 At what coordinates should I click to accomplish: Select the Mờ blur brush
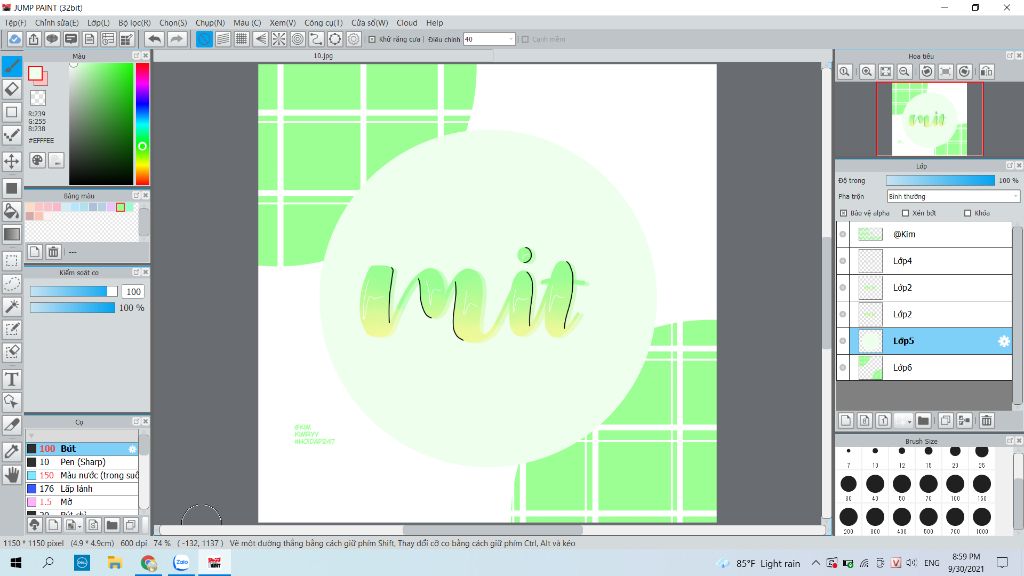(x=82, y=502)
